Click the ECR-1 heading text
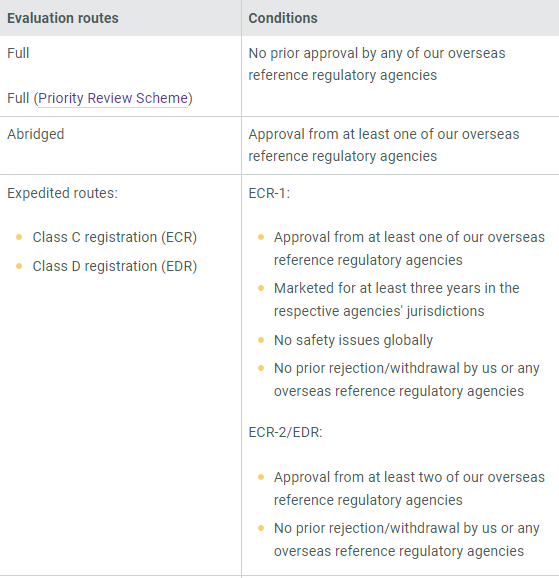Viewport: 559px width, 578px height. [269, 193]
